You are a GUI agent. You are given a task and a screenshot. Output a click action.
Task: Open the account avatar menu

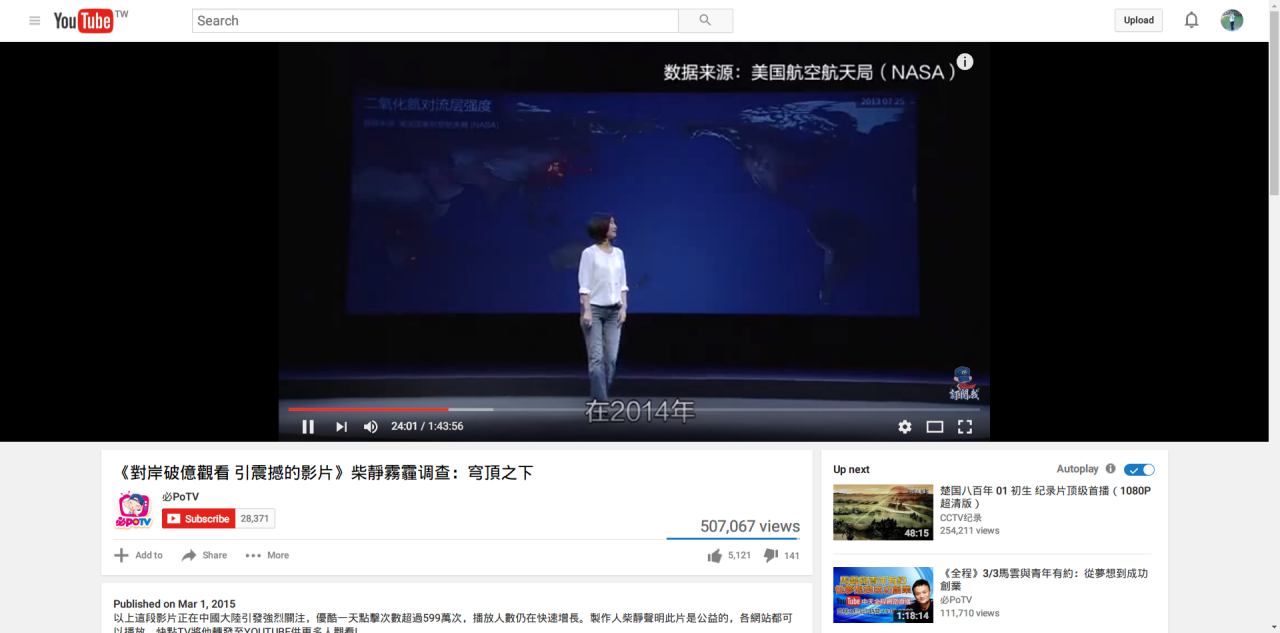tap(1231, 20)
